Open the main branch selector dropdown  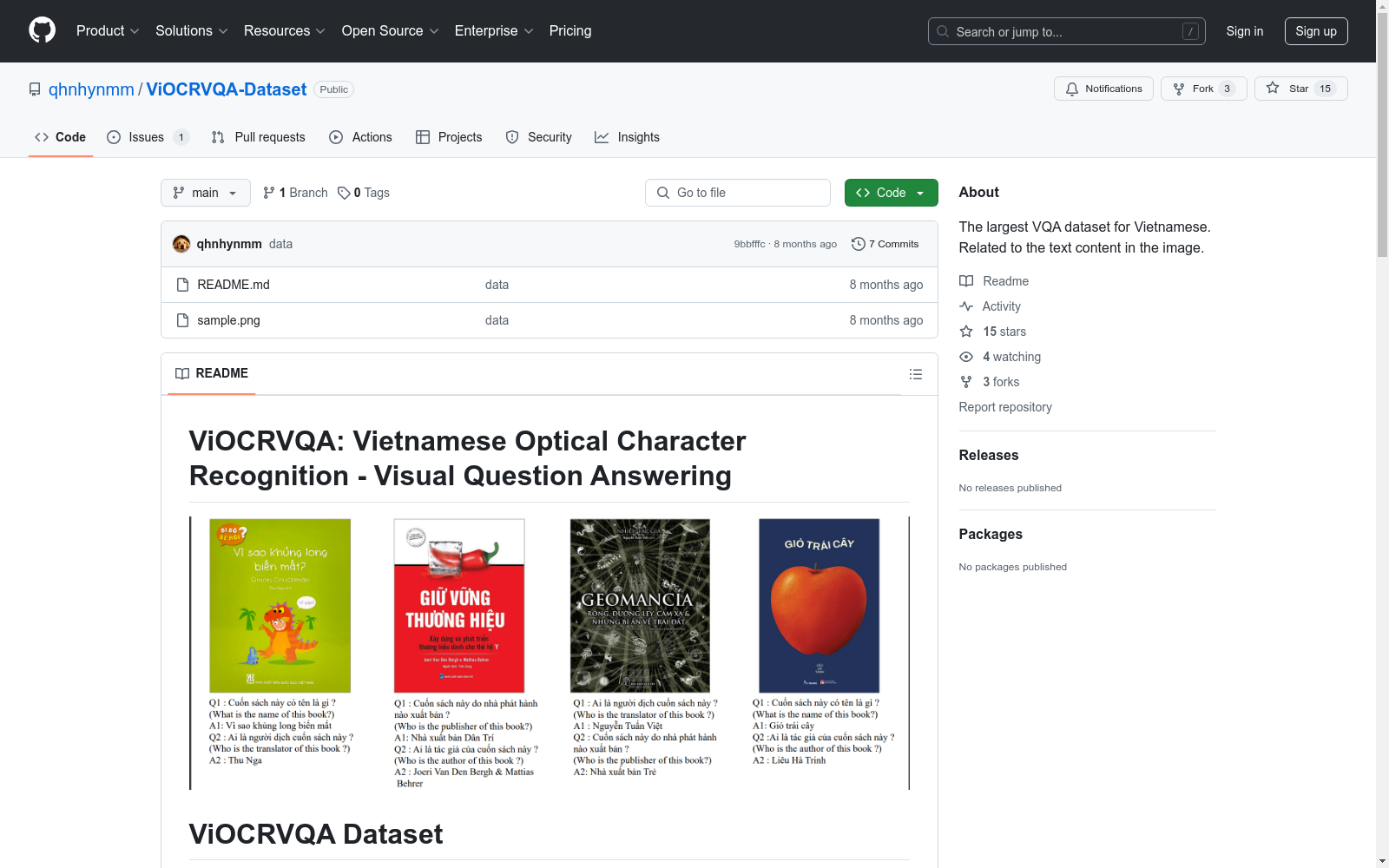click(206, 193)
